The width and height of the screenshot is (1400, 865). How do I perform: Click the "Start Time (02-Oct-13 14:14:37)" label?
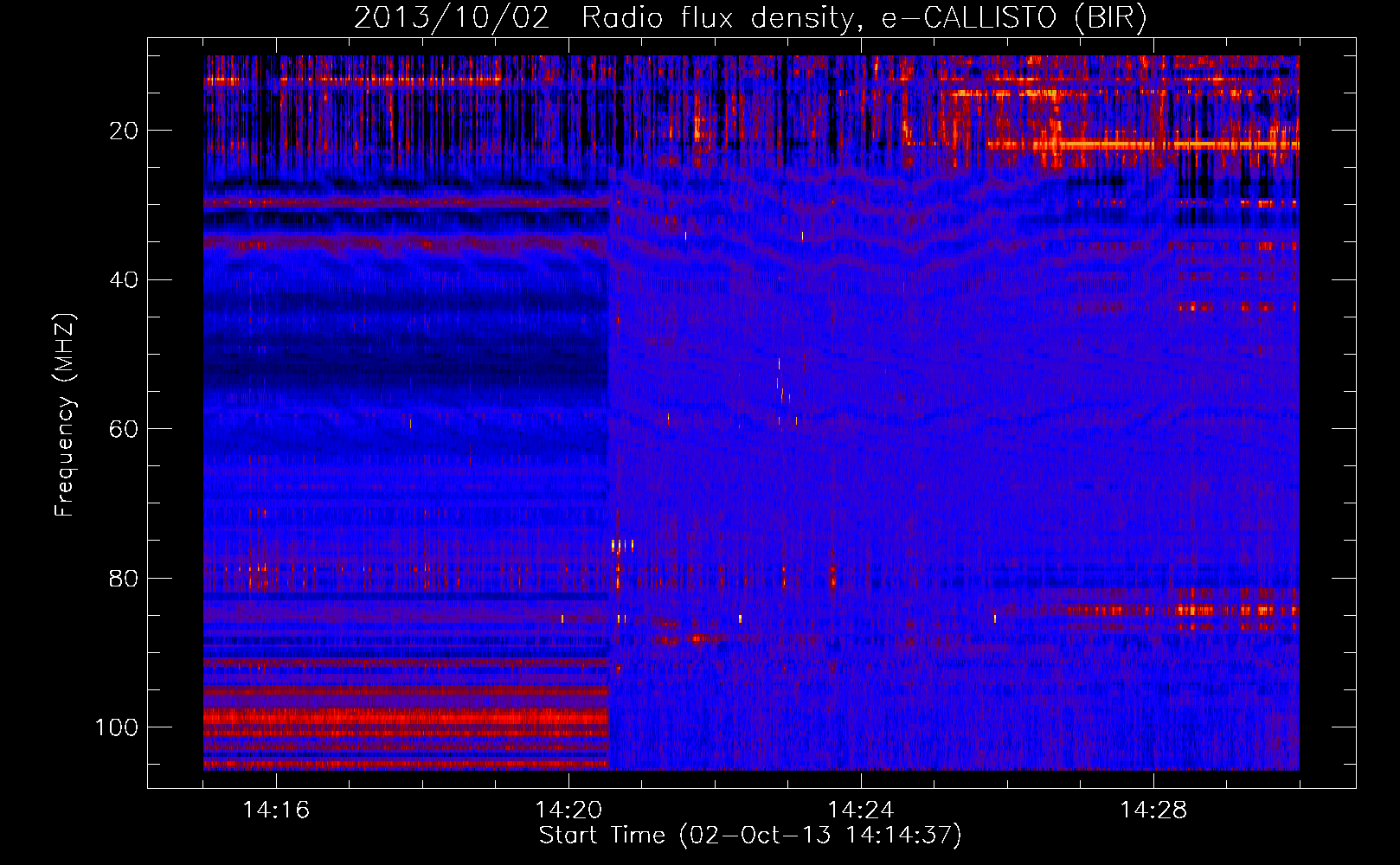[x=750, y=835]
